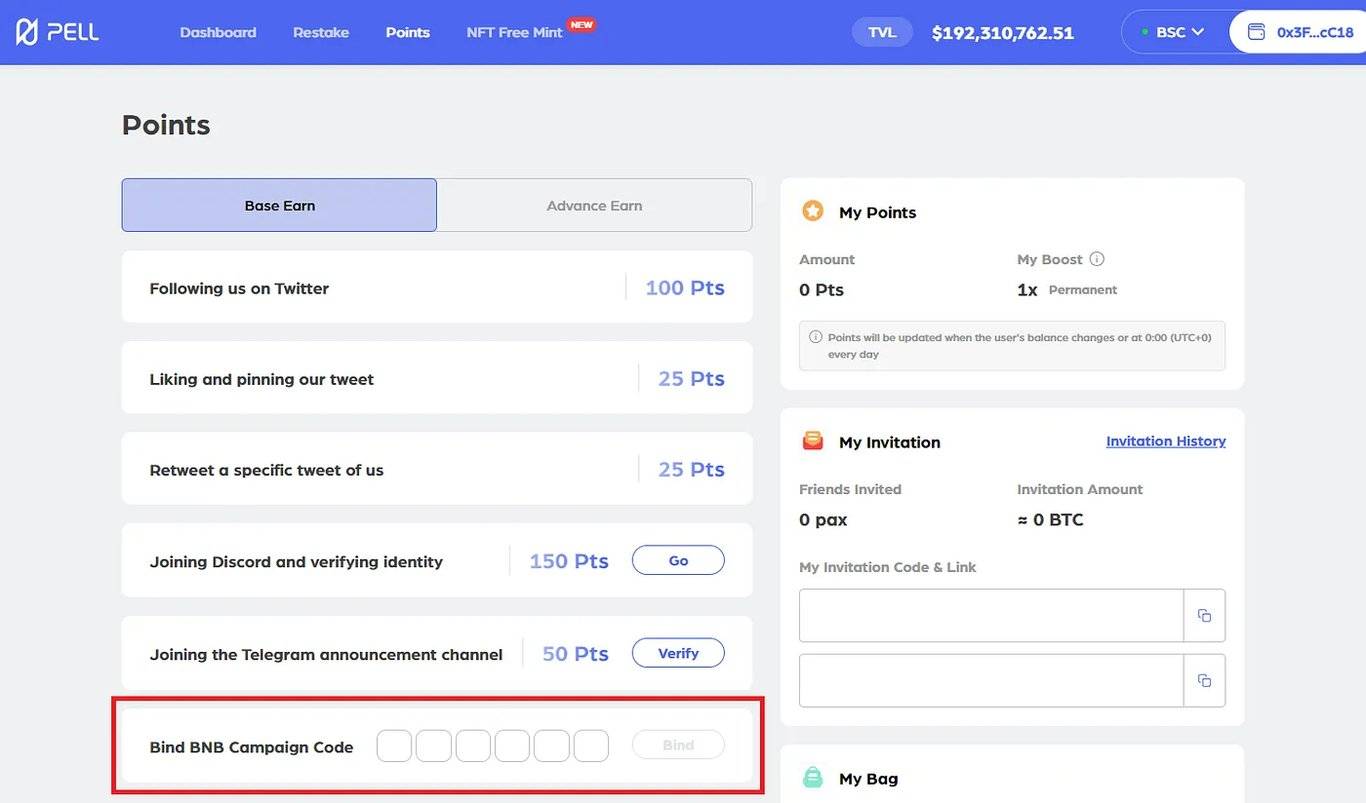The height and width of the screenshot is (803, 1366).
Task: Switch to the Advance Earn tab
Action: (594, 205)
